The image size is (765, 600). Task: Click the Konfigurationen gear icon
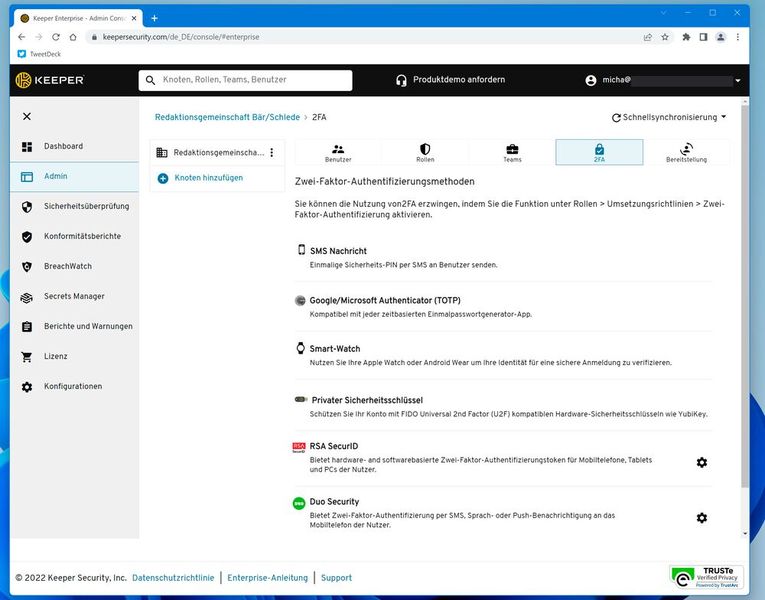coord(27,387)
